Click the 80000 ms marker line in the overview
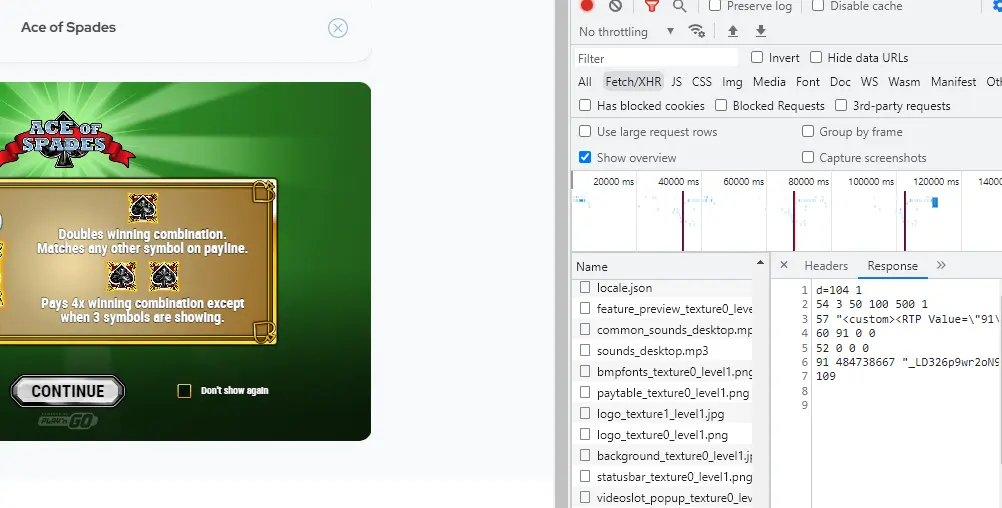 pyautogui.click(x=794, y=220)
